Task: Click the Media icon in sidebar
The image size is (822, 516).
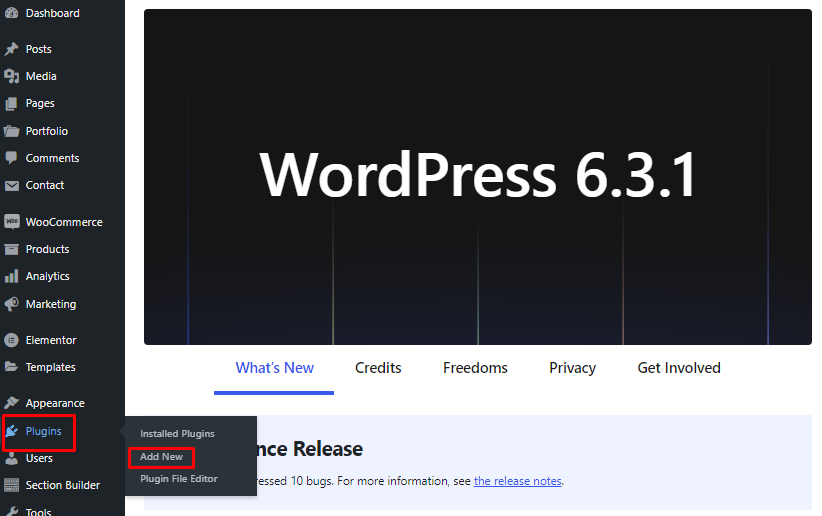Action: [12, 76]
